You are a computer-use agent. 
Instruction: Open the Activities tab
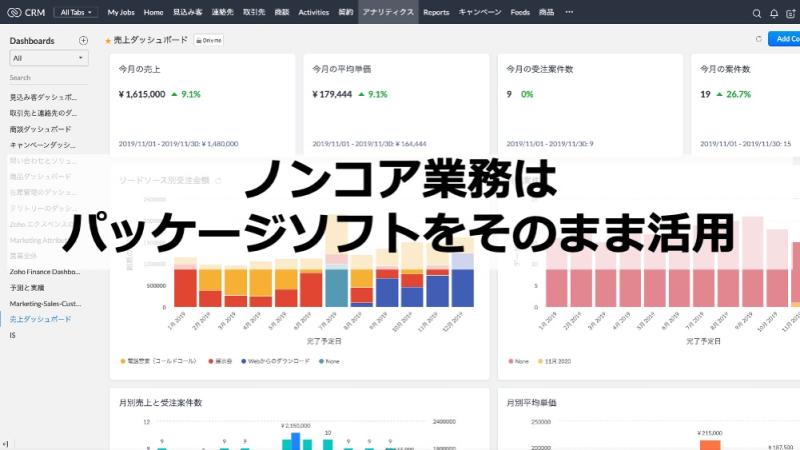313,12
